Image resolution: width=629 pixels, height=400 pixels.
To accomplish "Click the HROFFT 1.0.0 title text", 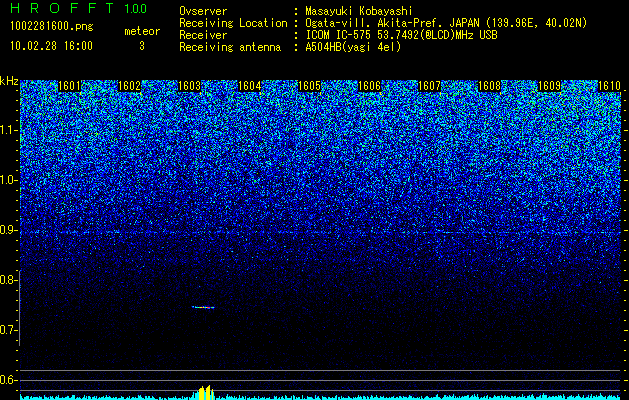I will [79, 8].
